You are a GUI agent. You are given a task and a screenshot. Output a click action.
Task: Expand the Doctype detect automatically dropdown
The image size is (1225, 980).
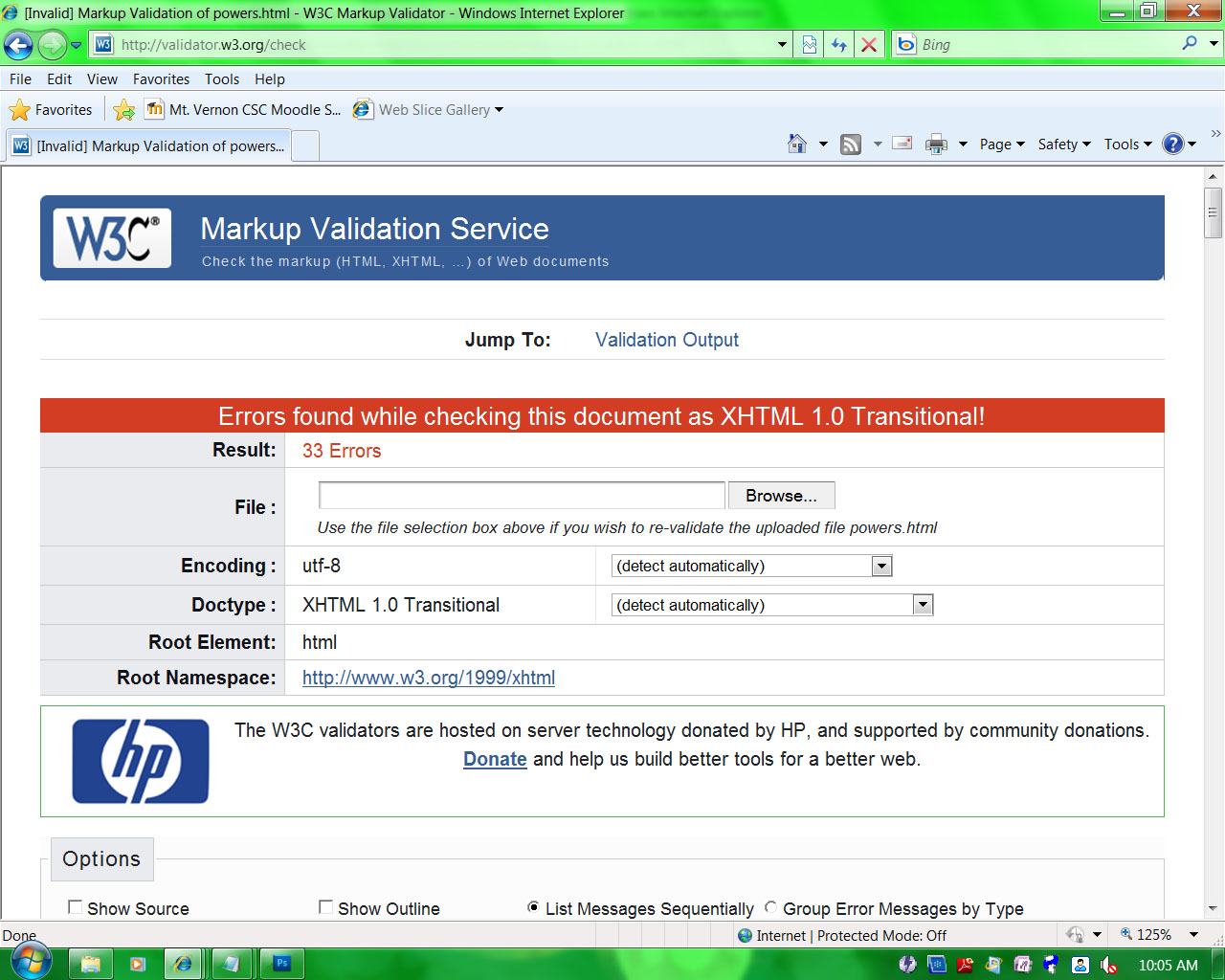922,605
